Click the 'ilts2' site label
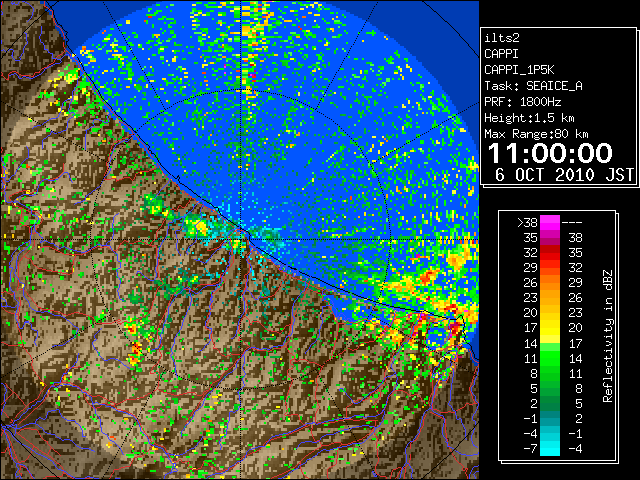640x480 pixels. click(x=502, y=38)
